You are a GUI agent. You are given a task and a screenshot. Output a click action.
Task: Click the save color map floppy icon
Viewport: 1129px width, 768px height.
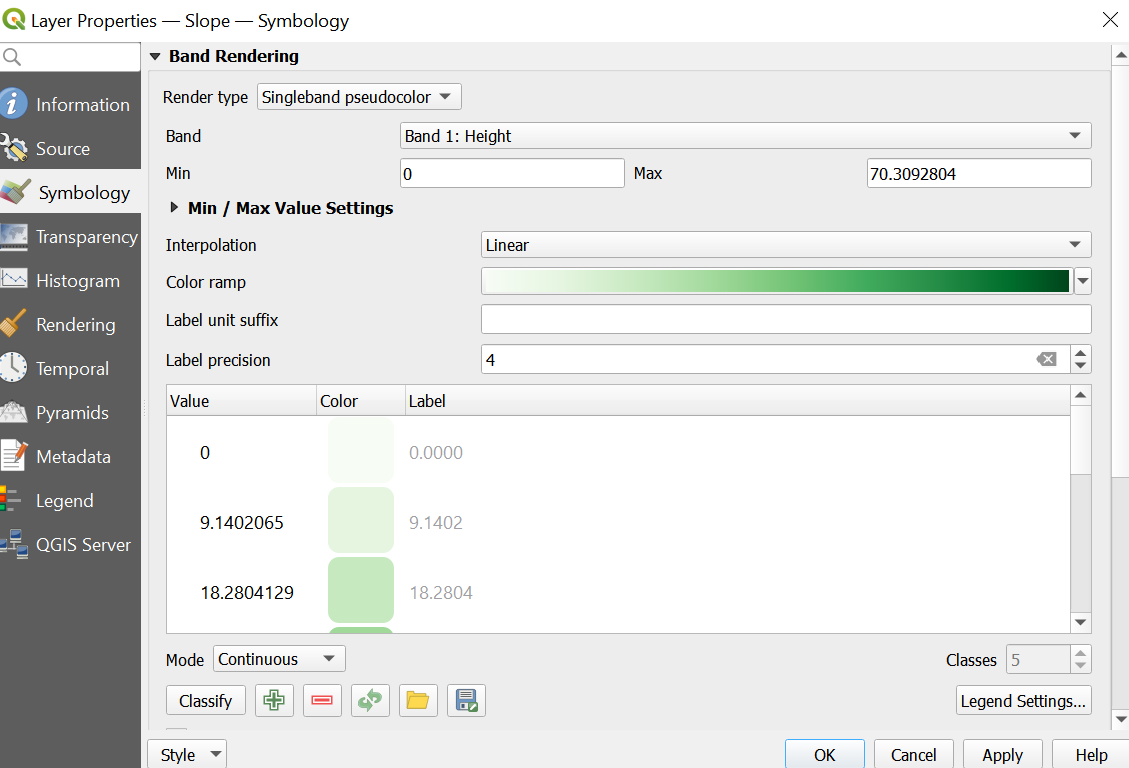click(466, 700)
